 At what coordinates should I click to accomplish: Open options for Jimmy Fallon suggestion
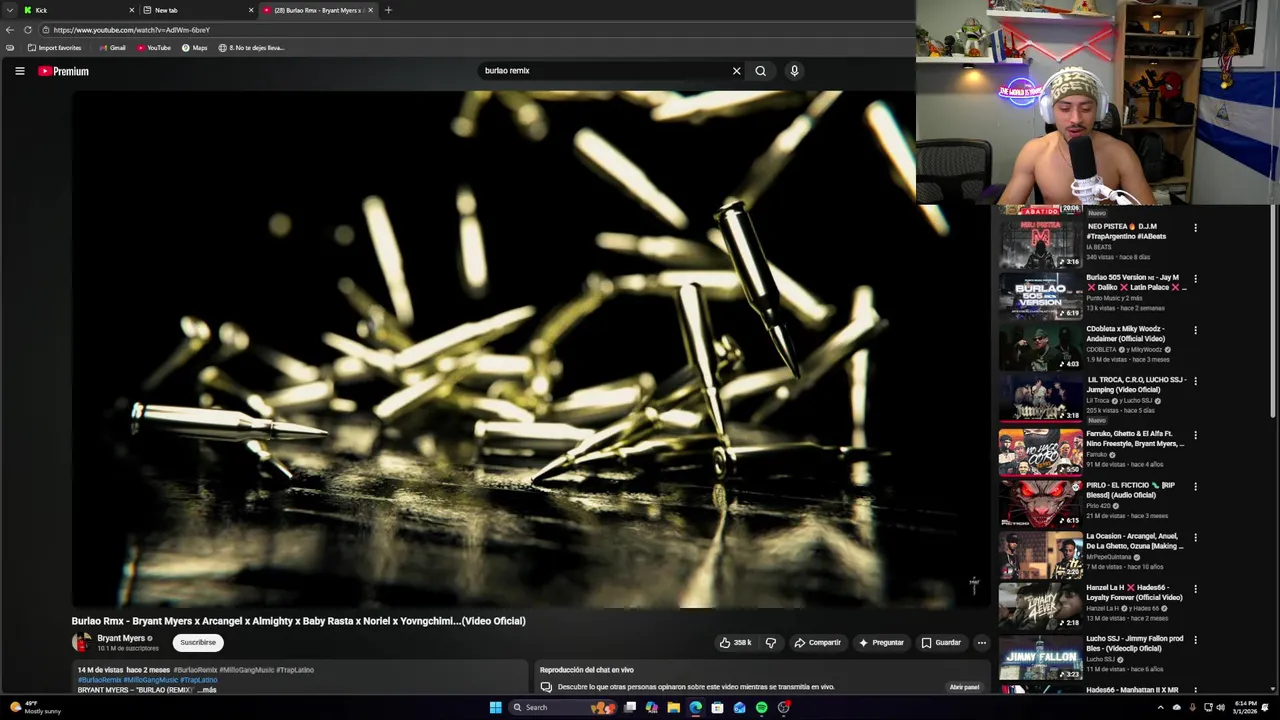pos(1195,640)
